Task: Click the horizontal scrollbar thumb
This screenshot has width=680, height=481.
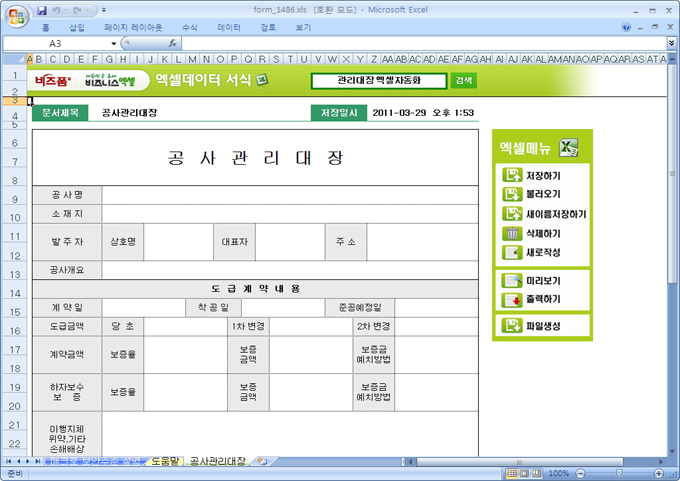Action: [520, 461]
